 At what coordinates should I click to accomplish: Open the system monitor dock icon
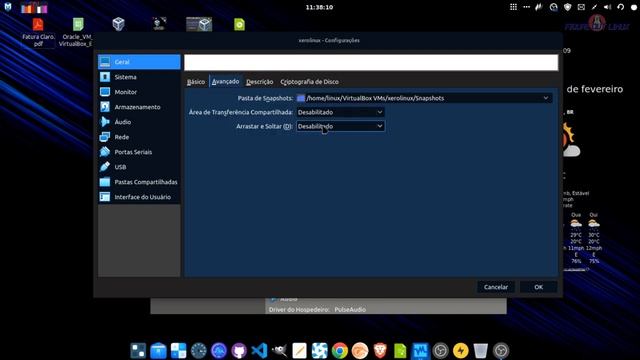coord(420,351)
